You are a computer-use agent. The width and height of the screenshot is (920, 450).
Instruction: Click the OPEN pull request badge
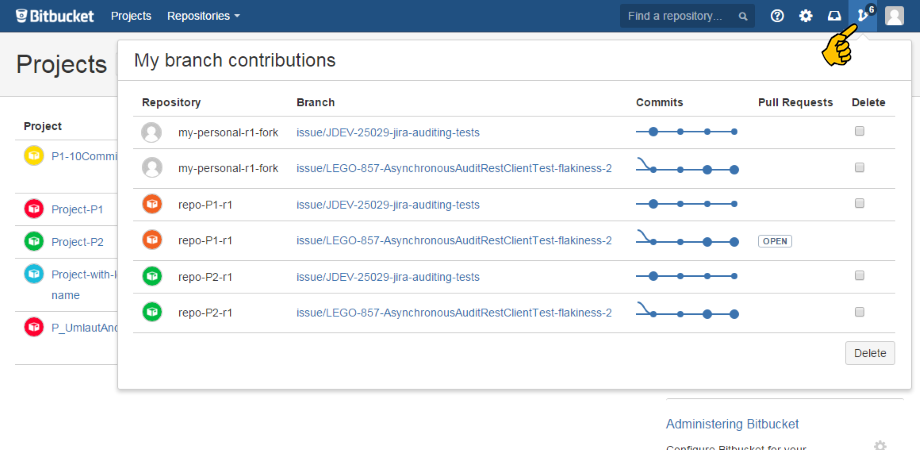[x=774, y=241]
